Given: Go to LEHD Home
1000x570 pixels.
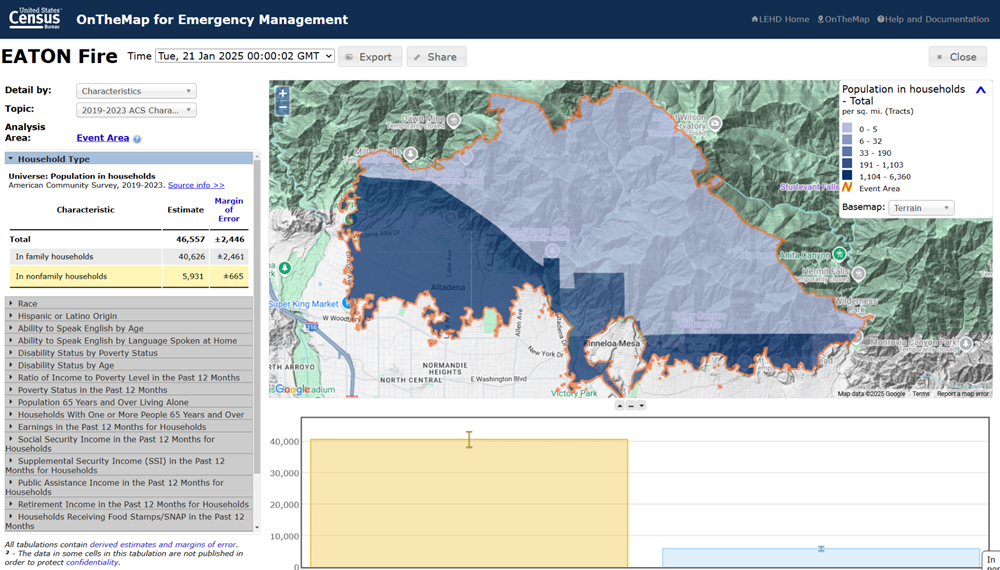Looking at the screenshot, I should click(x=780, y=19).
